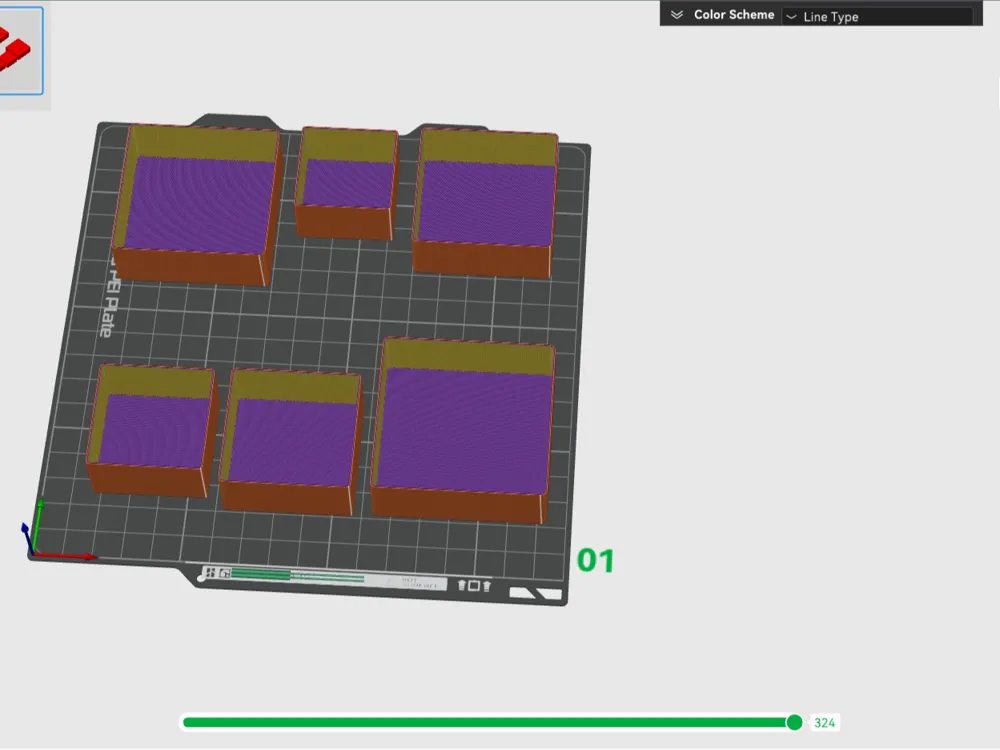
Task: Select the box at back-right of plate
Action: 485,203
